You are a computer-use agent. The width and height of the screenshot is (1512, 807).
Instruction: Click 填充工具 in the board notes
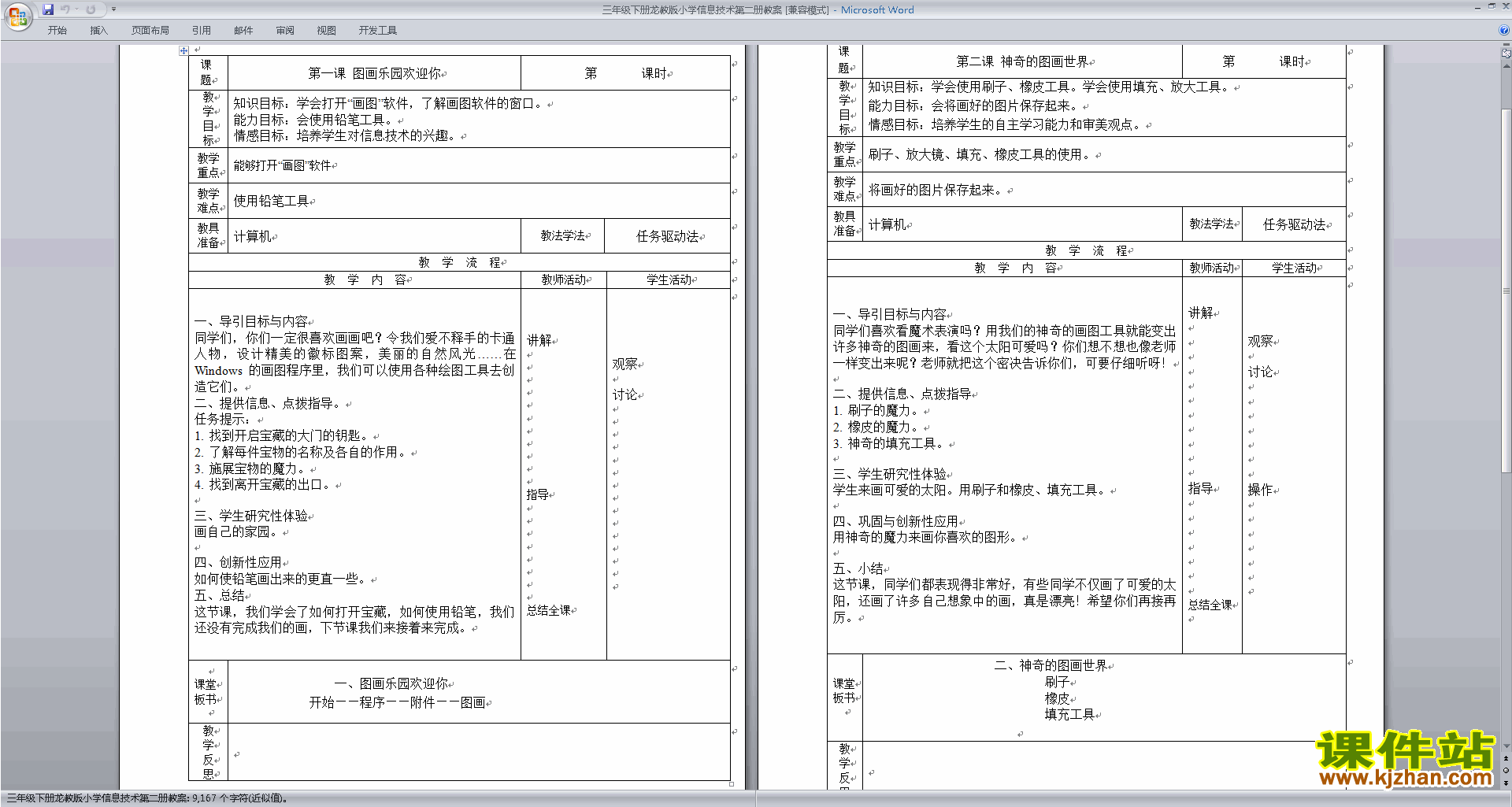coord(1069,714)
